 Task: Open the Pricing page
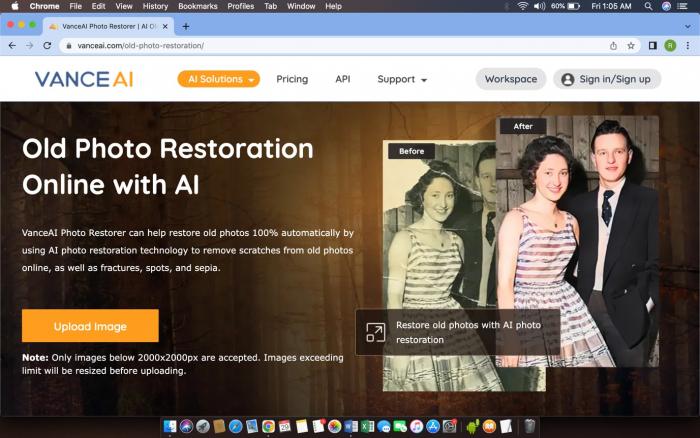292,79
